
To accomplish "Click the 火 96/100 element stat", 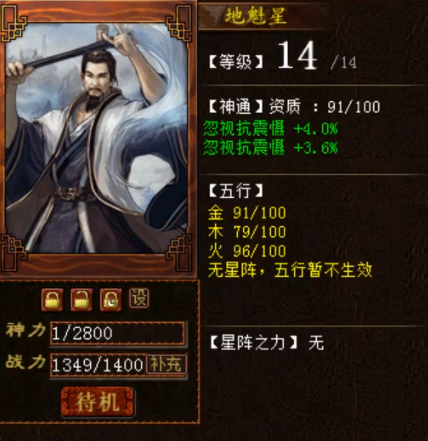I will point(247,251).
